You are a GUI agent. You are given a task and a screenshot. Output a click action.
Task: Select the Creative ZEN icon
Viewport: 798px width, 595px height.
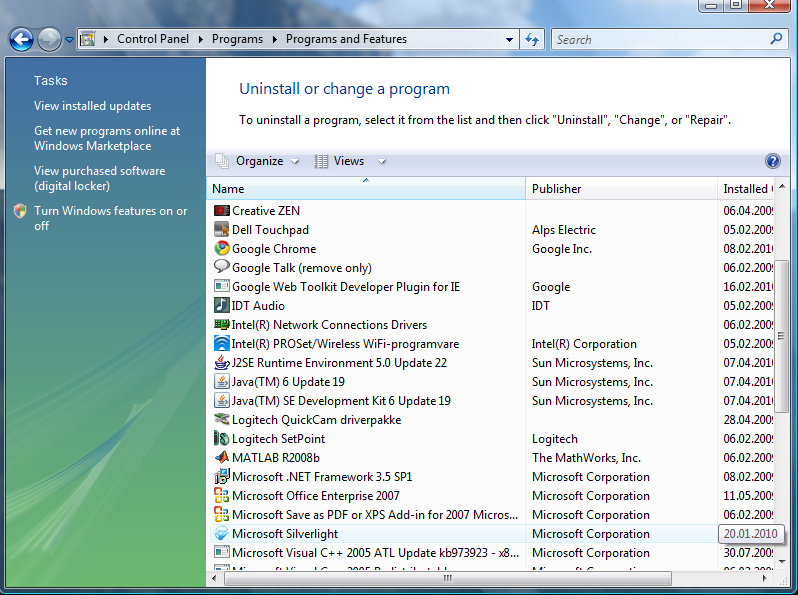(x=221, y=210)
